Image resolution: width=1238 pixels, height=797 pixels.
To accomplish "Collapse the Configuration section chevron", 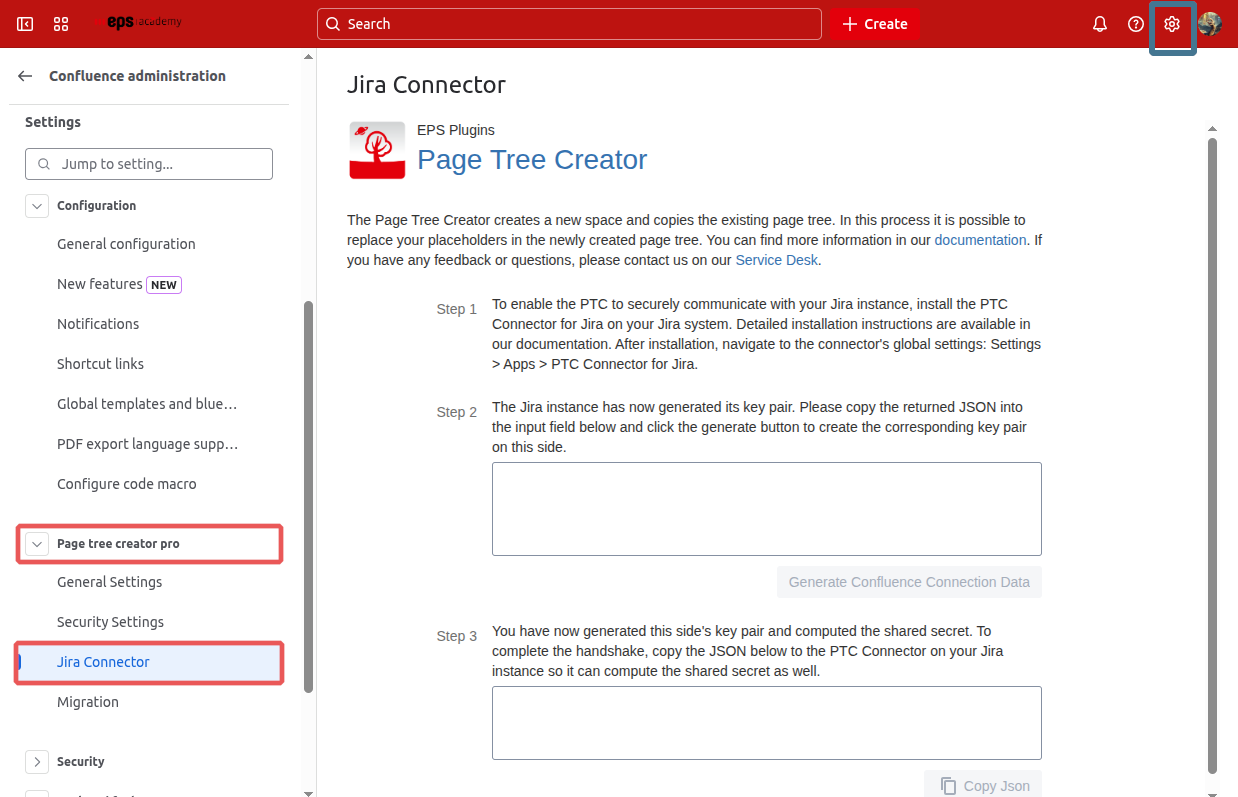I will 37,205.
